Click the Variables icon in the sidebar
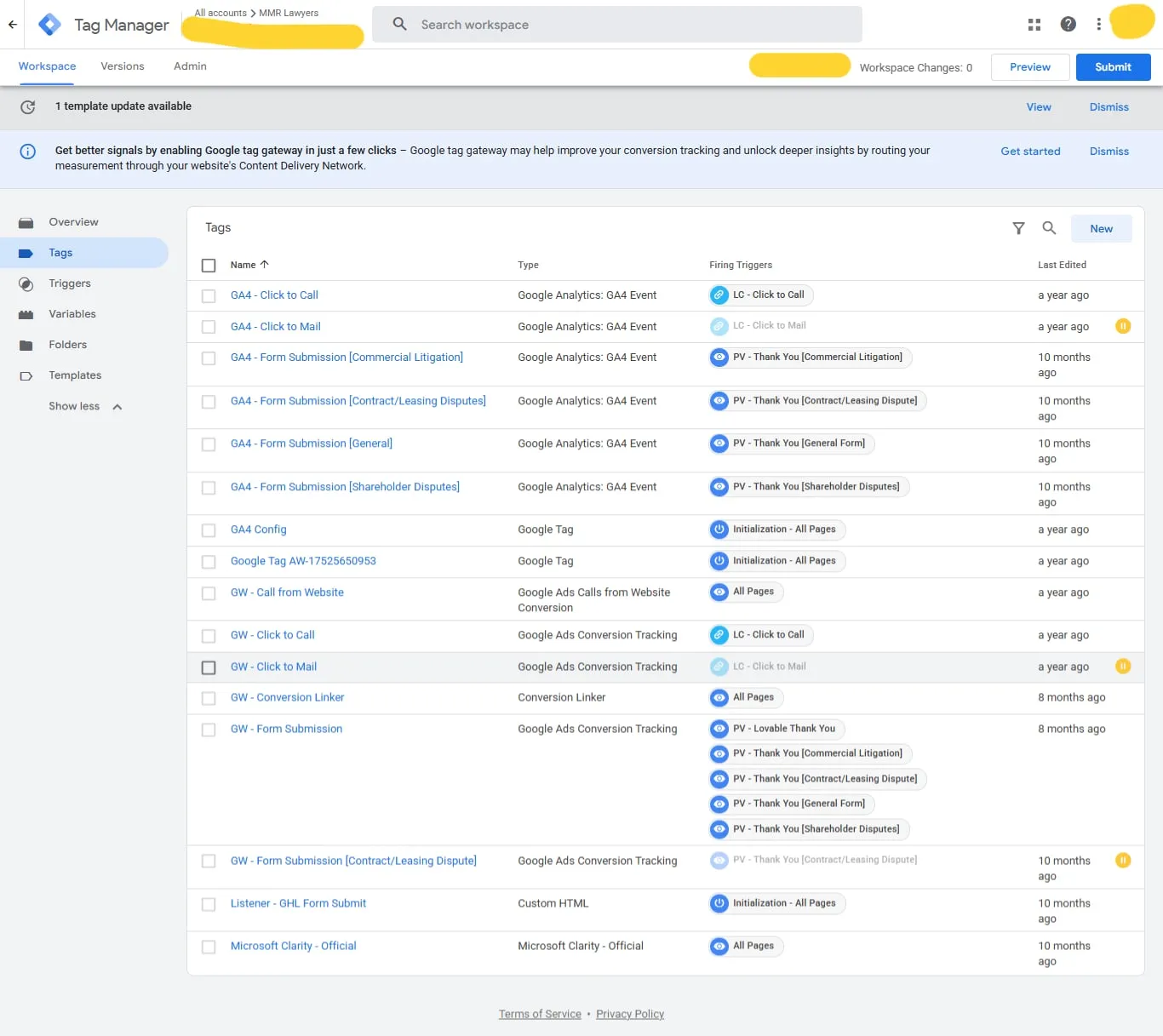 click(x=26, y=315)
